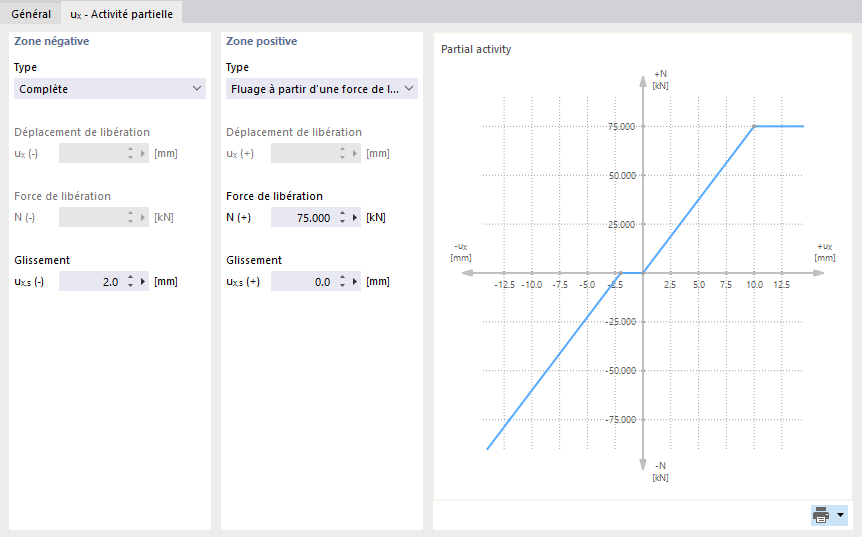862x537 pixels.
Task: Click the print diagram icon
Action: point(822,515)
